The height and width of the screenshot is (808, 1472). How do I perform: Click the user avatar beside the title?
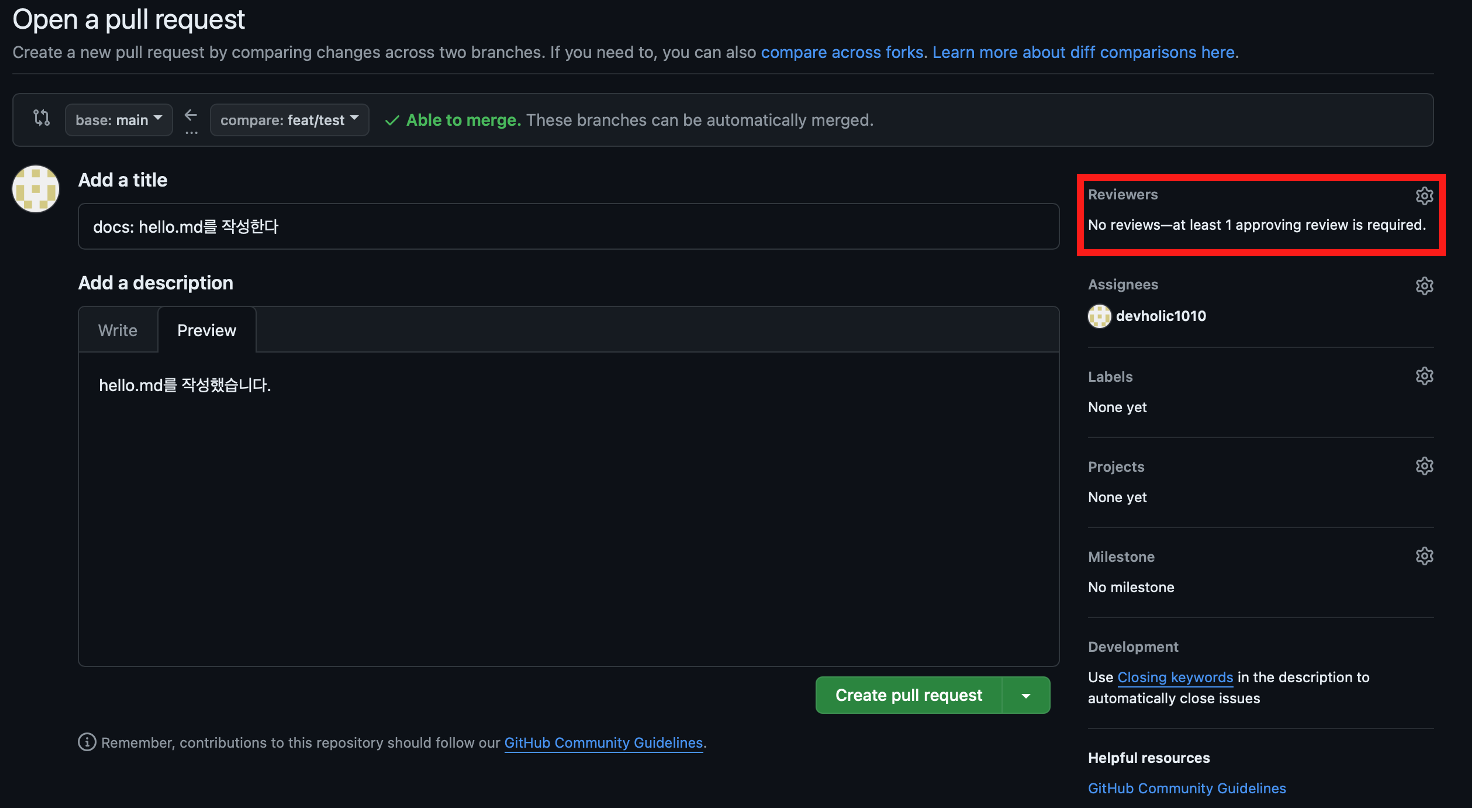(36, 188)
